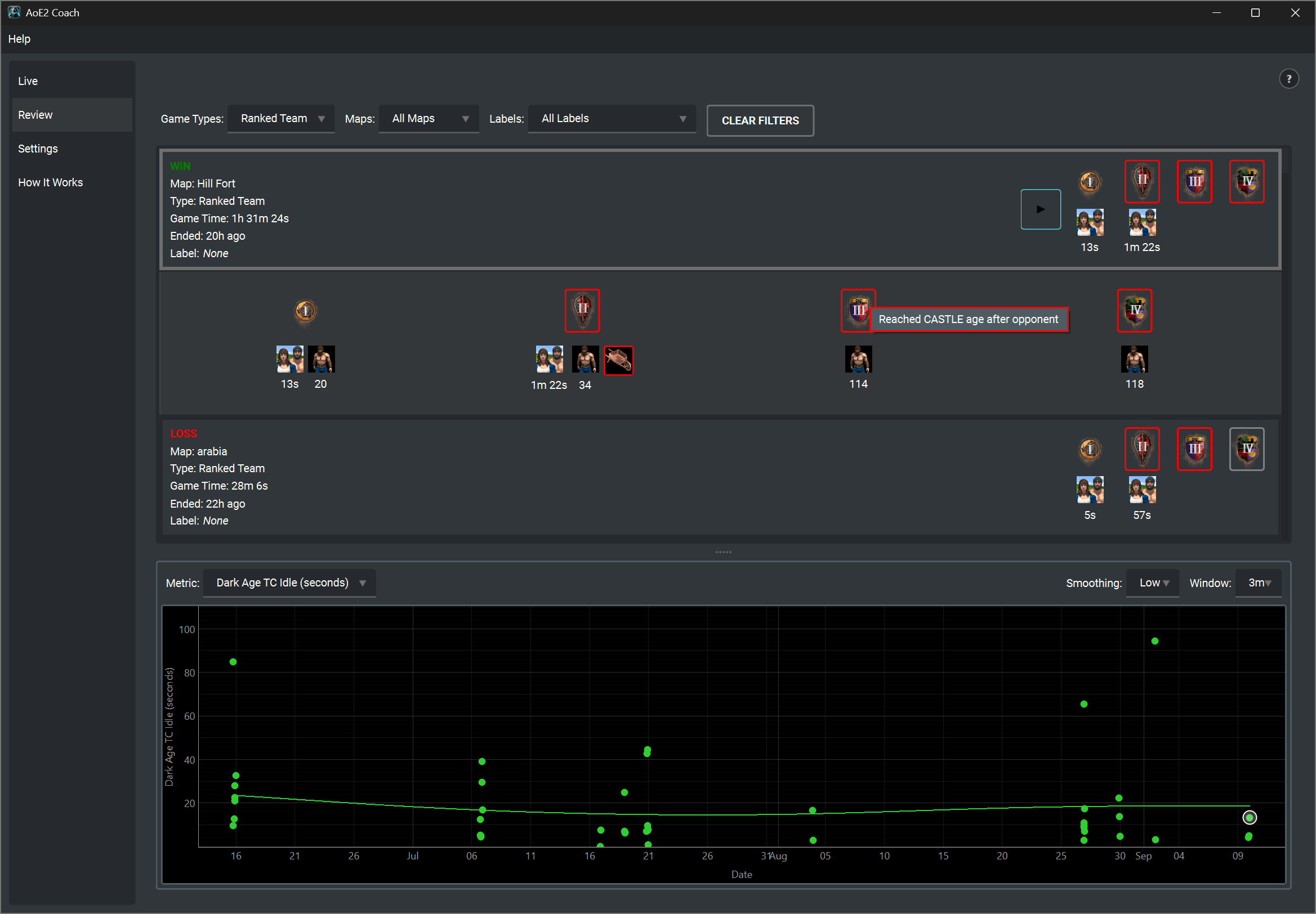Switch to the Live tab

(72, 81)
